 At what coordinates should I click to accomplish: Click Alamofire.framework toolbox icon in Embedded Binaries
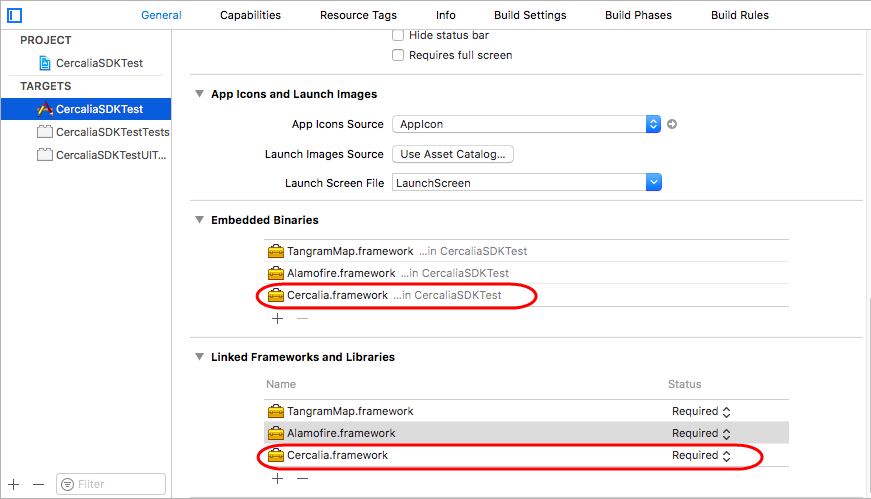pos(276,273)
